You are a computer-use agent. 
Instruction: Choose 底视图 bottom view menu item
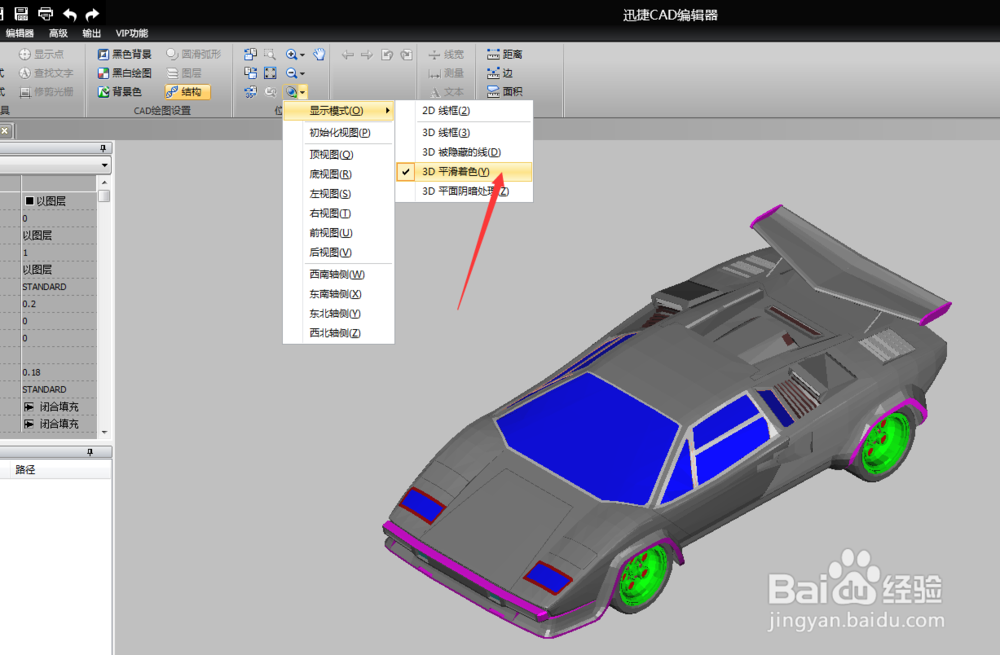(x=339, y=174)
